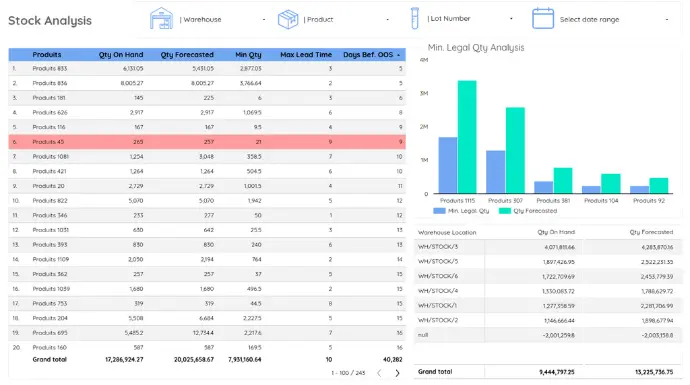Click the calendar date range icon
Image resolution: width=690 pixels, height=385 pixels.
pos(543,18)
